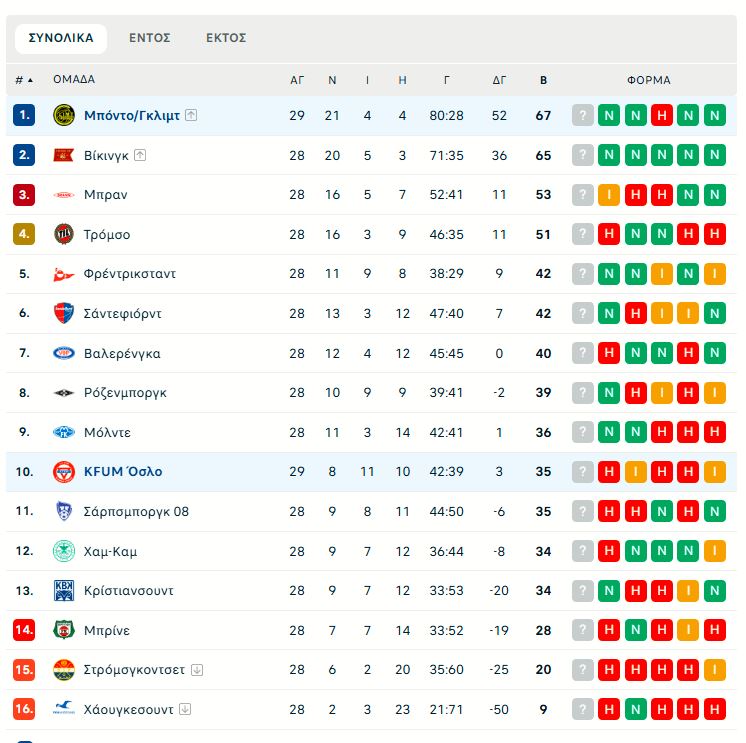
Task: Open the Βαλερένγκα team page link
Action: point(122,353)
